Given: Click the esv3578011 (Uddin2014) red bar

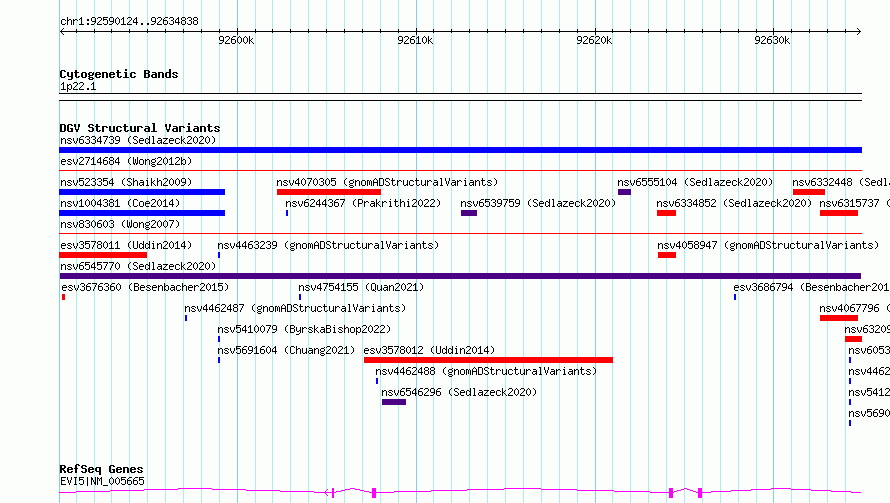Looking at the screenshot, I should click(103, 255).
